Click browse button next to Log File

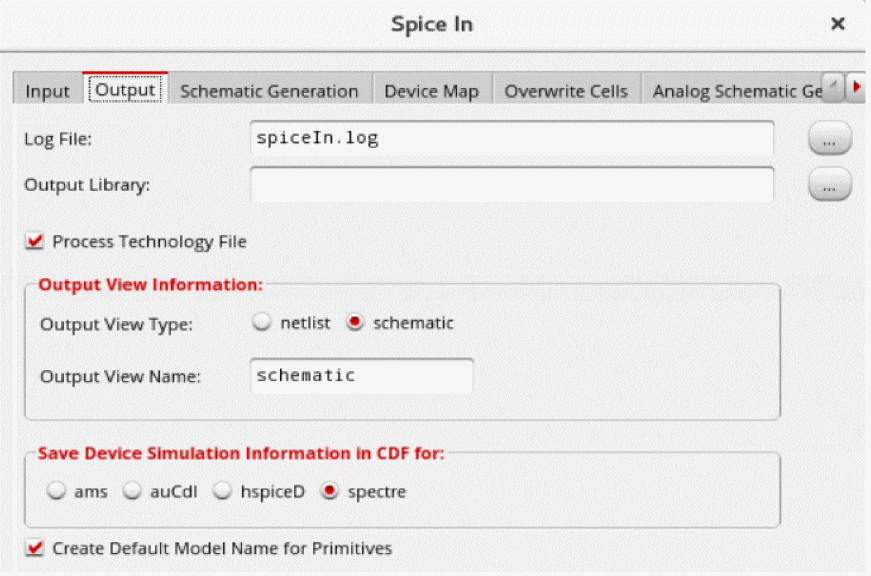click(829, 140)
